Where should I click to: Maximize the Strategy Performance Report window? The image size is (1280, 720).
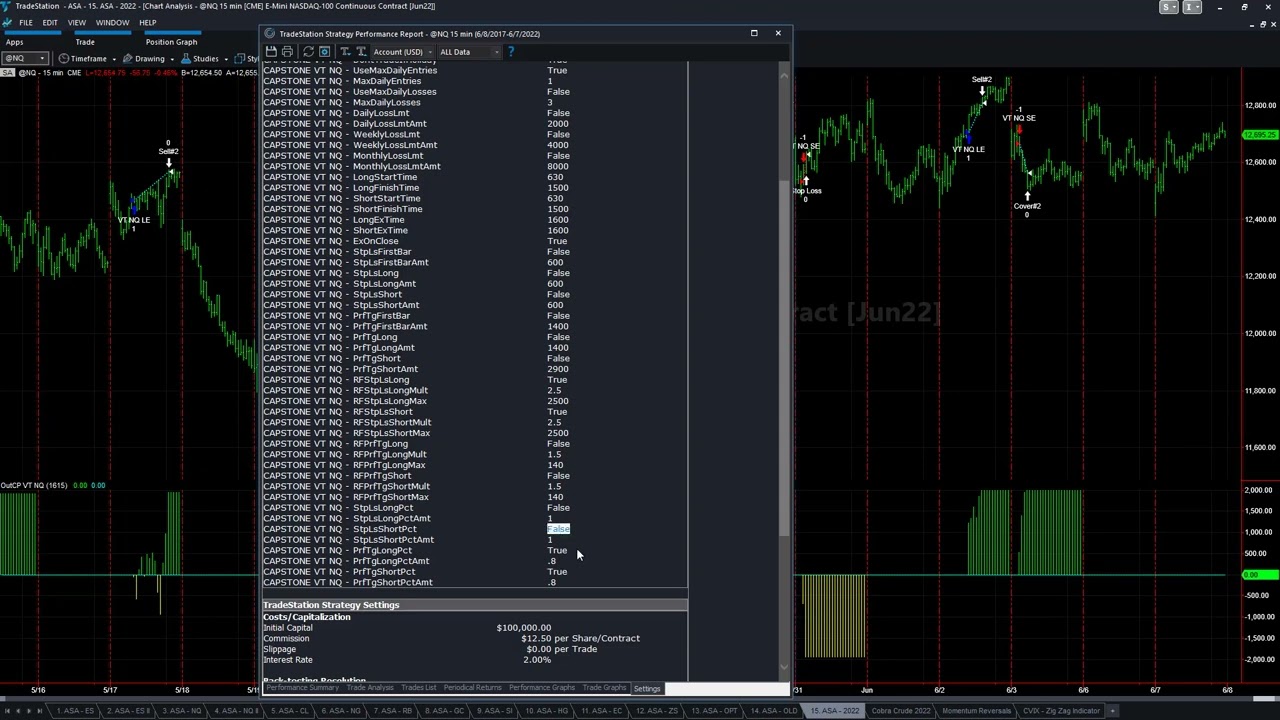[x=754, y=33]
